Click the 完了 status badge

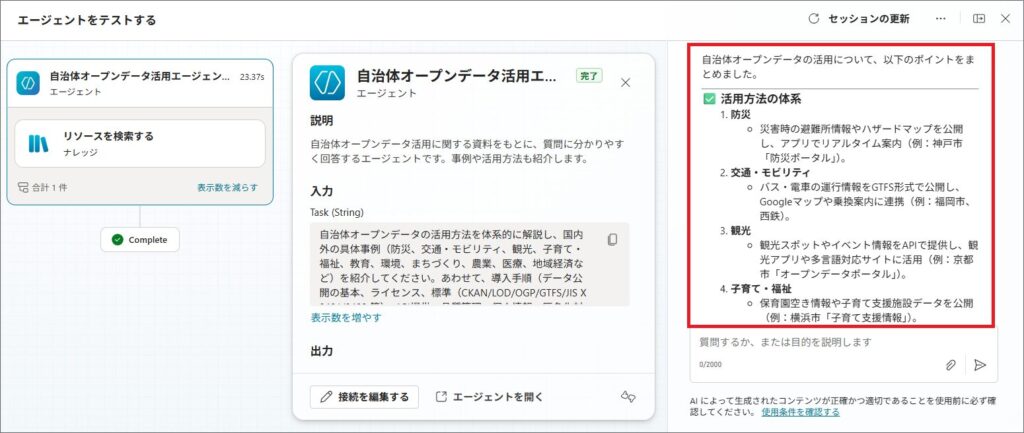589,75
